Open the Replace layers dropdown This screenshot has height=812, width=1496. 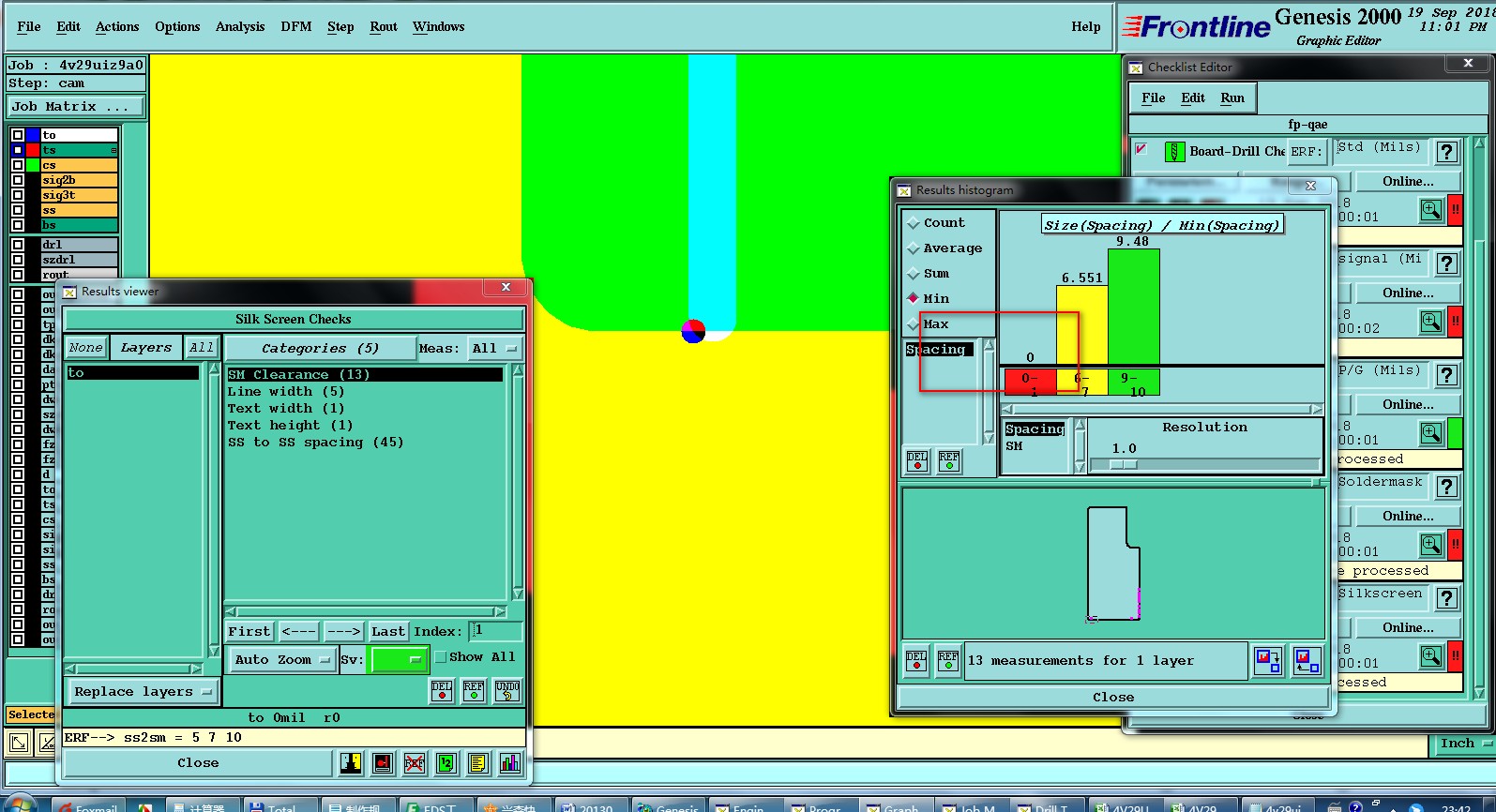pos(143,692)
